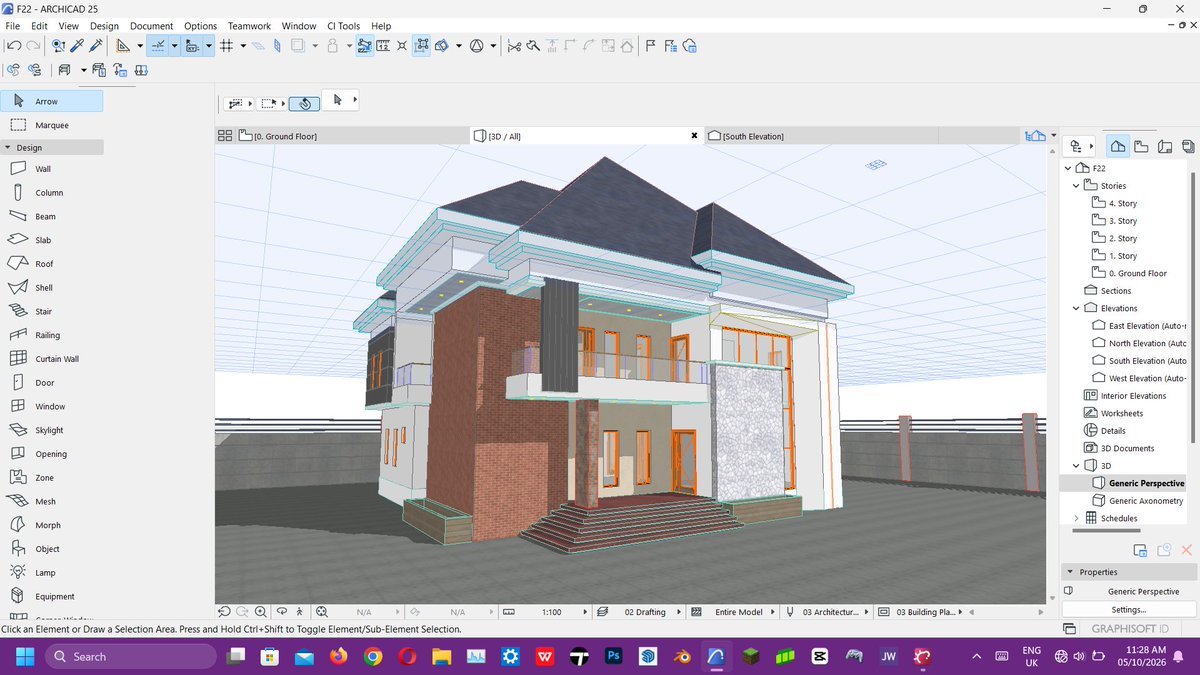Viewport: 1200px width, 675px height.
Task: Select the Mesh tool
Action: tap(52, 502)
